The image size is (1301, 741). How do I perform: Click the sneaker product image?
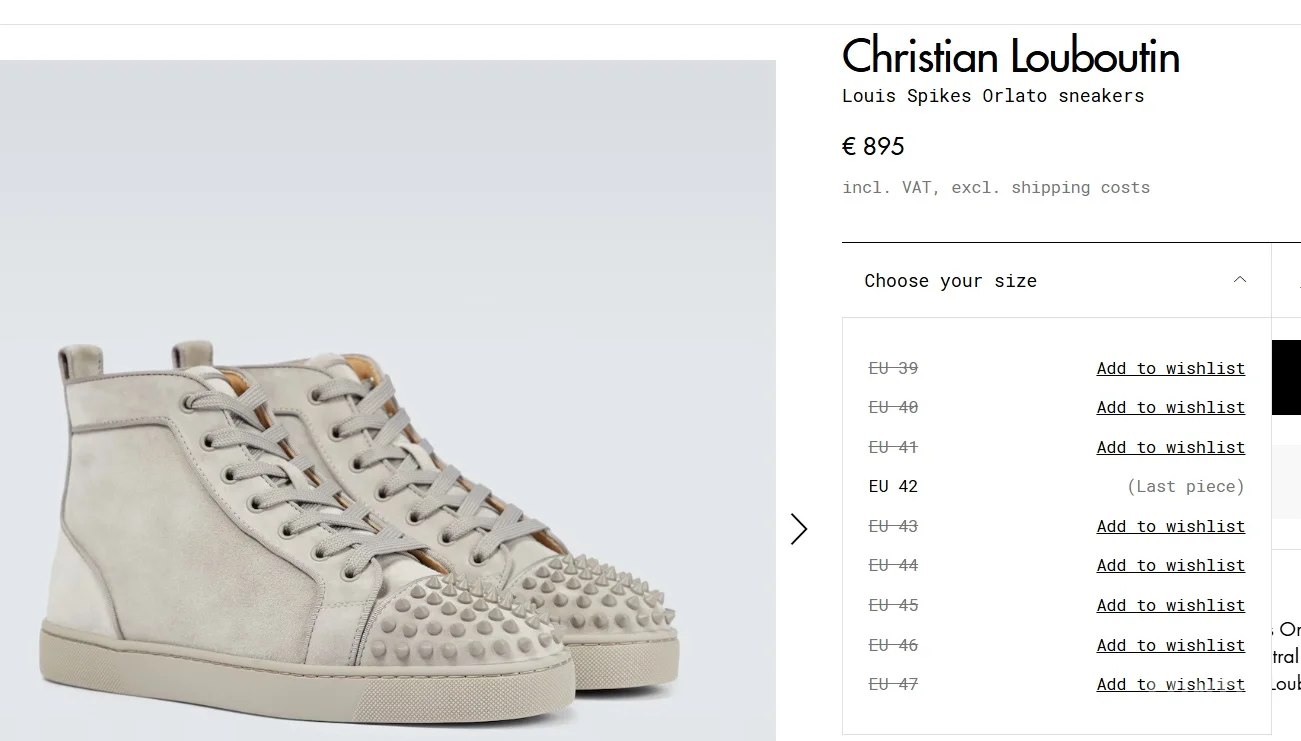tap(388, 400)
